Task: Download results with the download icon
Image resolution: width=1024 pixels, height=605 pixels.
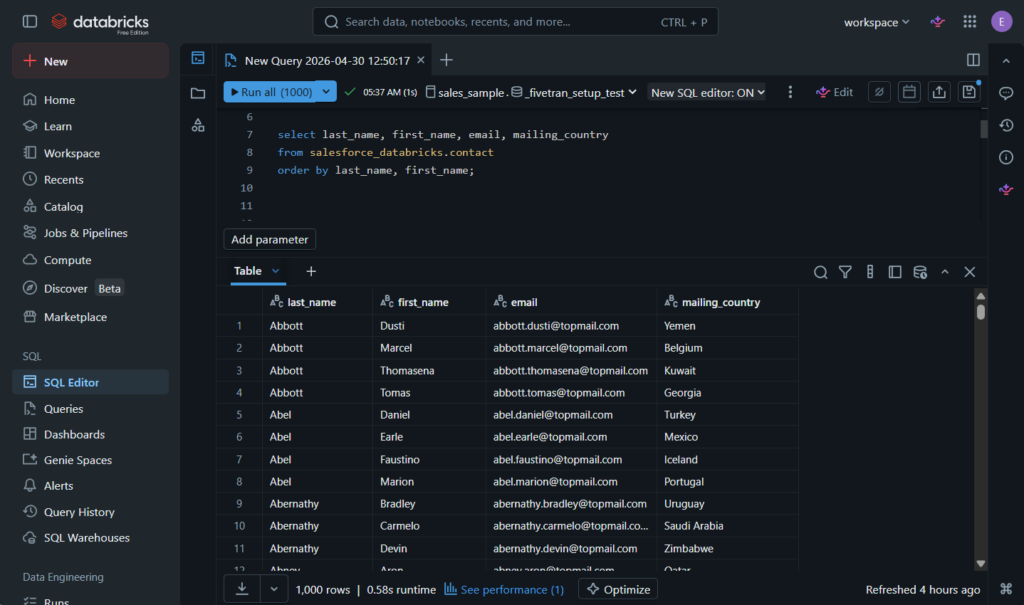Action: tap(242, 589)
